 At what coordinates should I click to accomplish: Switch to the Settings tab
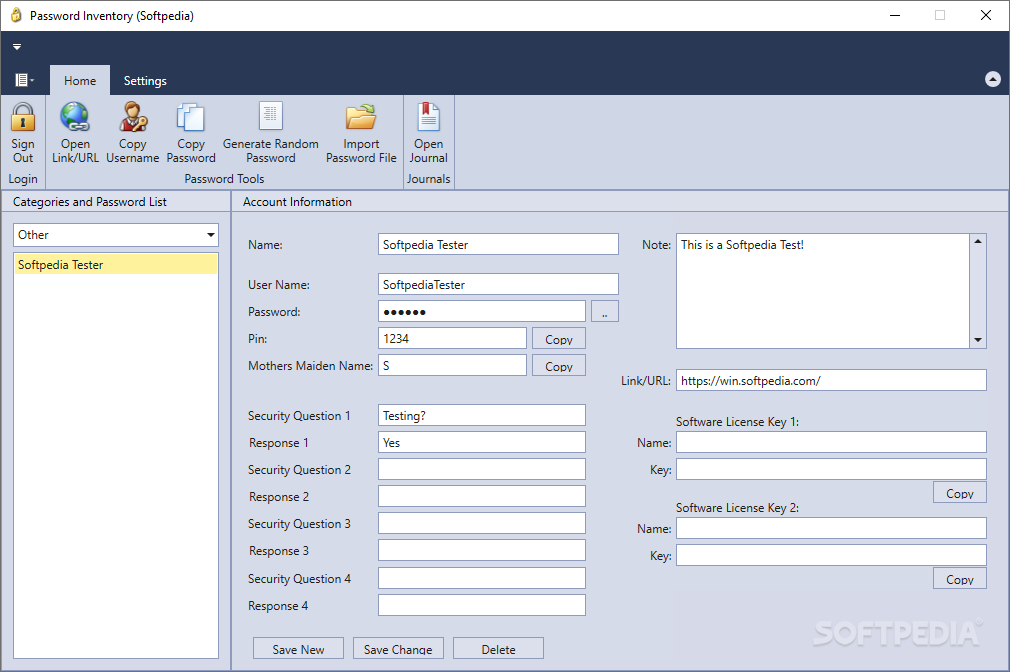pyautogui.click(x=145, y=81)
